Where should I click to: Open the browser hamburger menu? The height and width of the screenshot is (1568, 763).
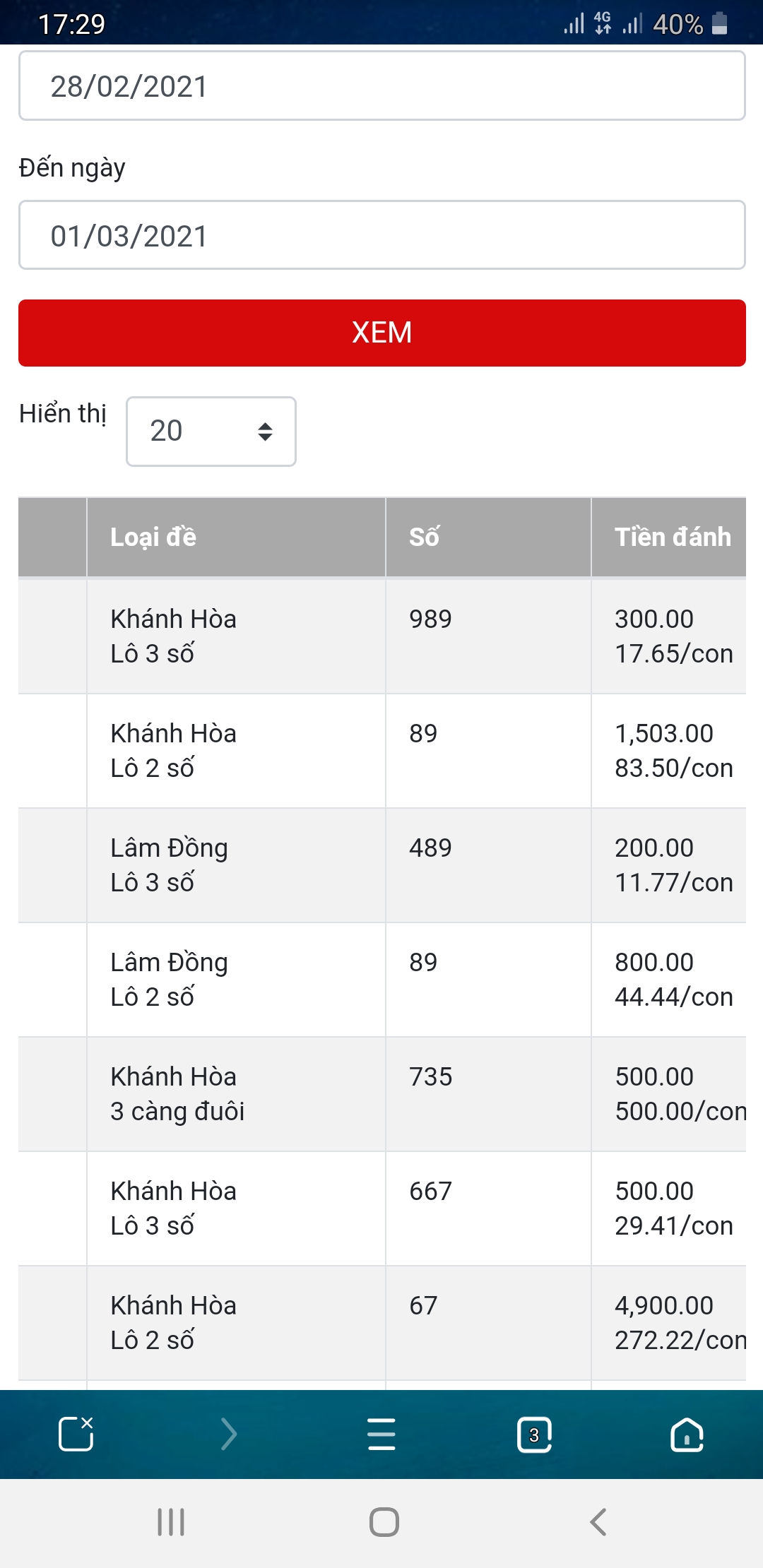point(381,1434)
